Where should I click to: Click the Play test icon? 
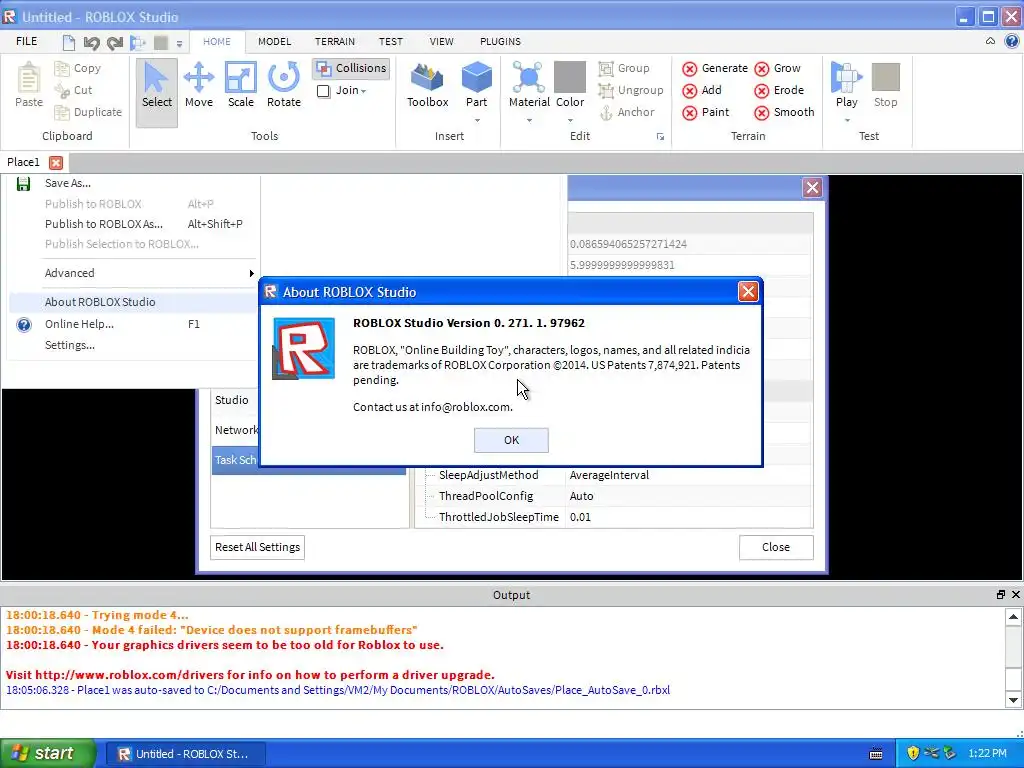pyautogui.click(x=846, y=78)
